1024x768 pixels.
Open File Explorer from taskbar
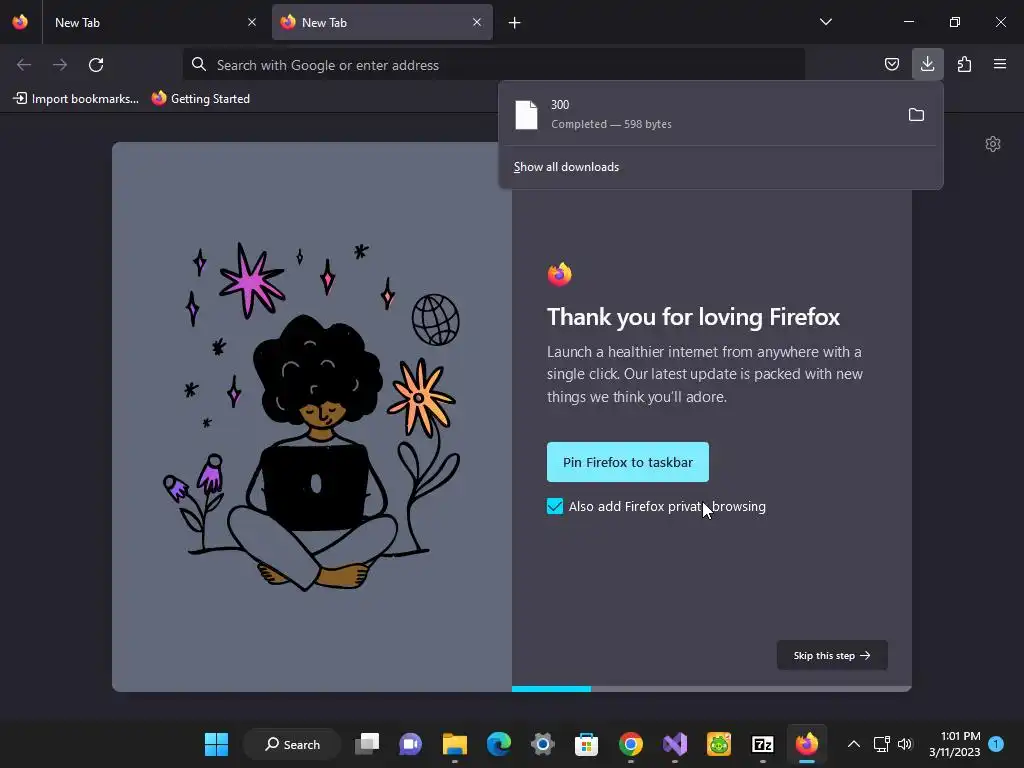coord(455,744)
